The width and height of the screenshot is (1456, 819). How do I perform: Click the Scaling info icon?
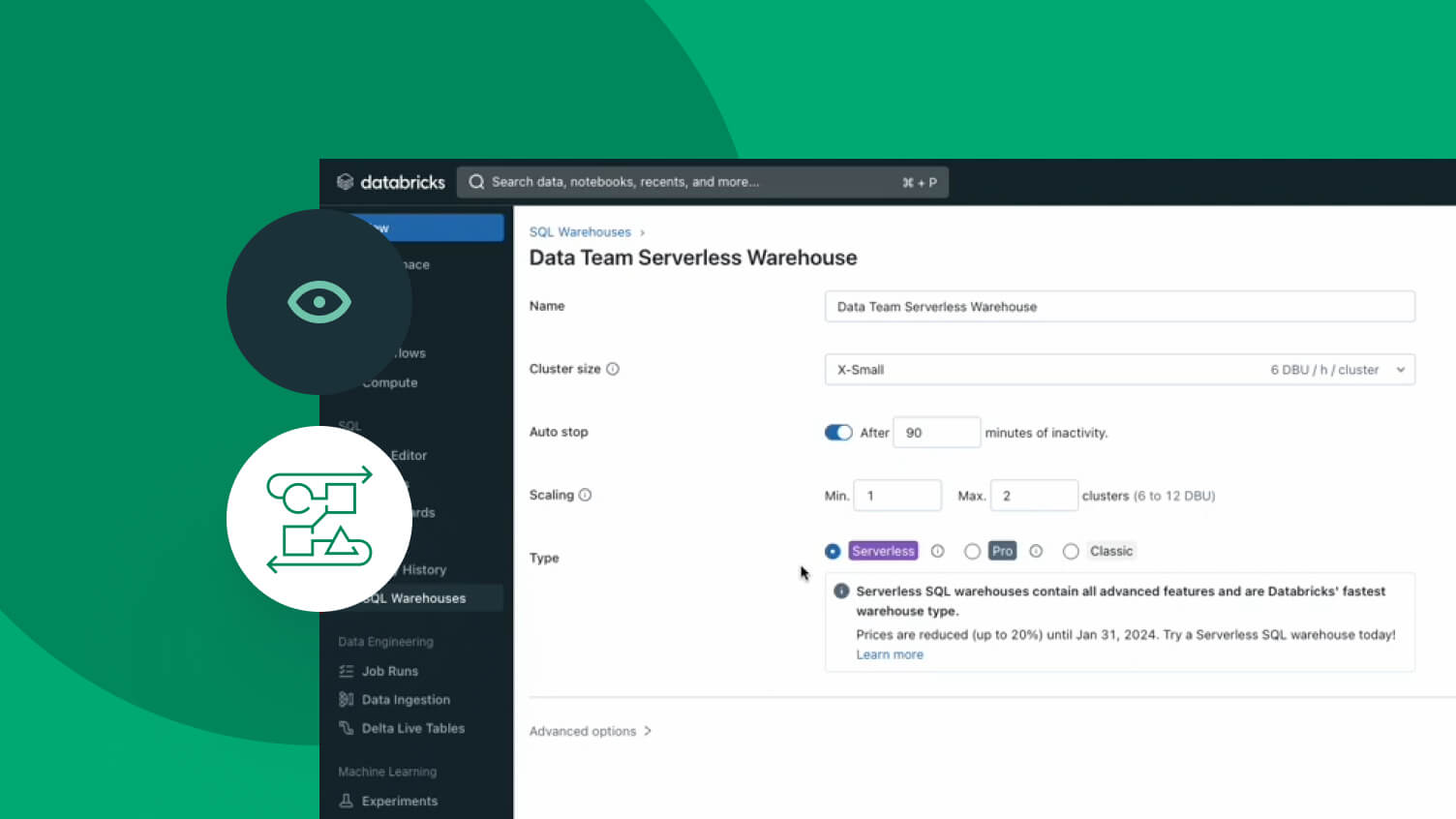[585, 495]
